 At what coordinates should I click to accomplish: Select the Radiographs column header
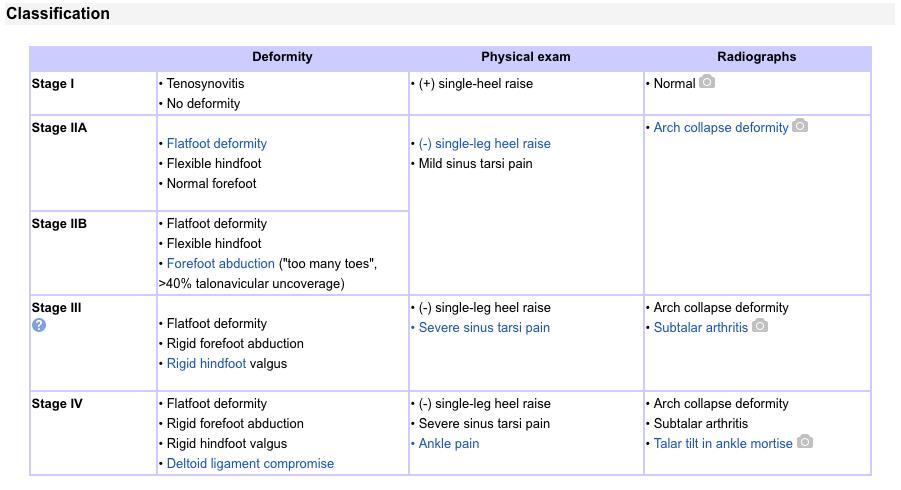(757, 57)
